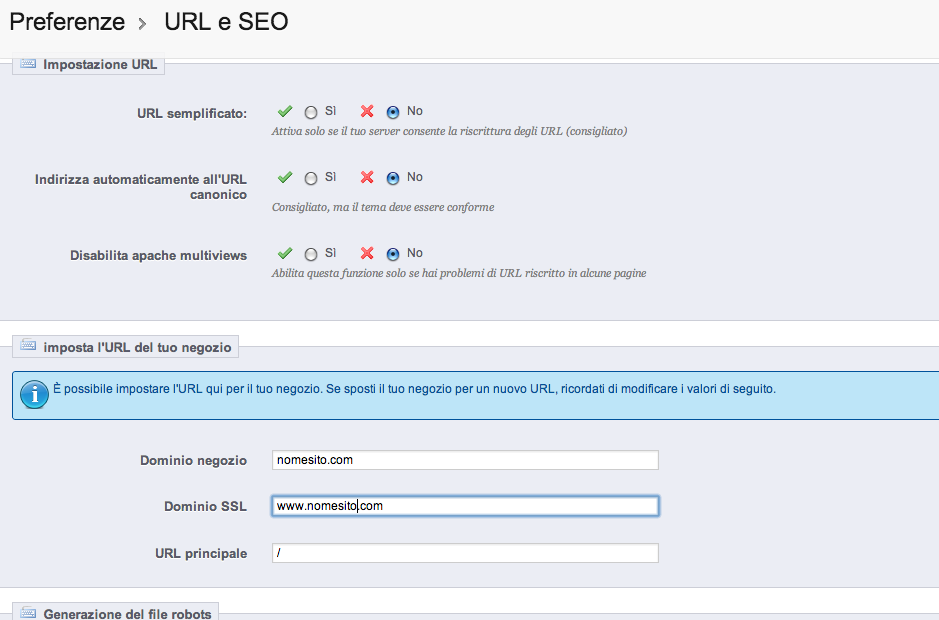Focus the Dominio SSL input field

465,506
